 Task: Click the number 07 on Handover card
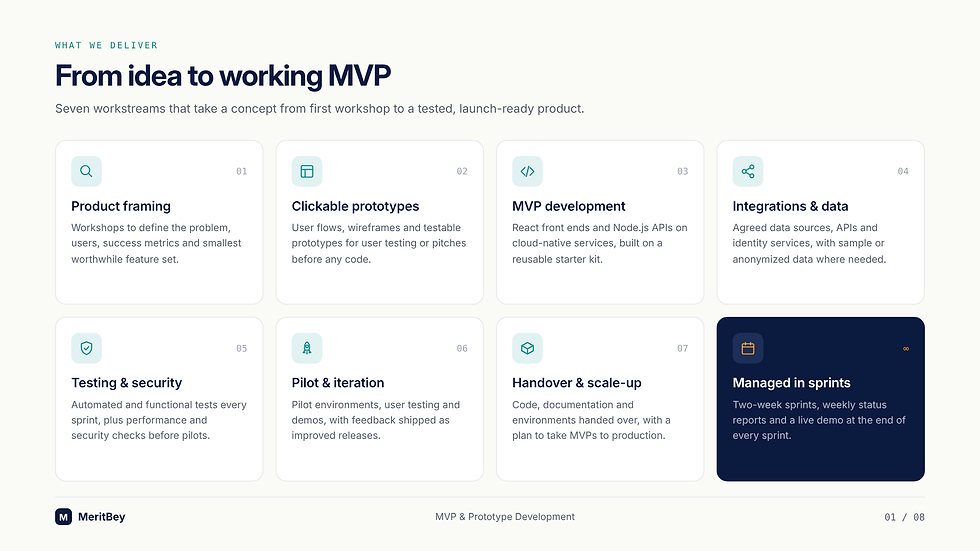tap(682, 349)
